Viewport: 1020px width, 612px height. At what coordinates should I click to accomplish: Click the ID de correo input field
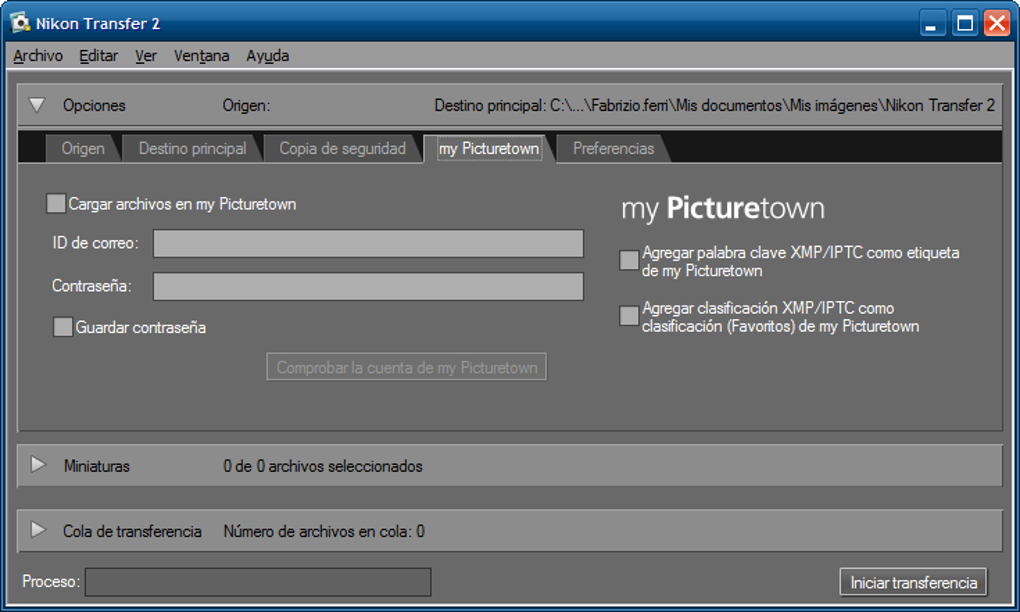pyautogui.click(x=368, y=243)
